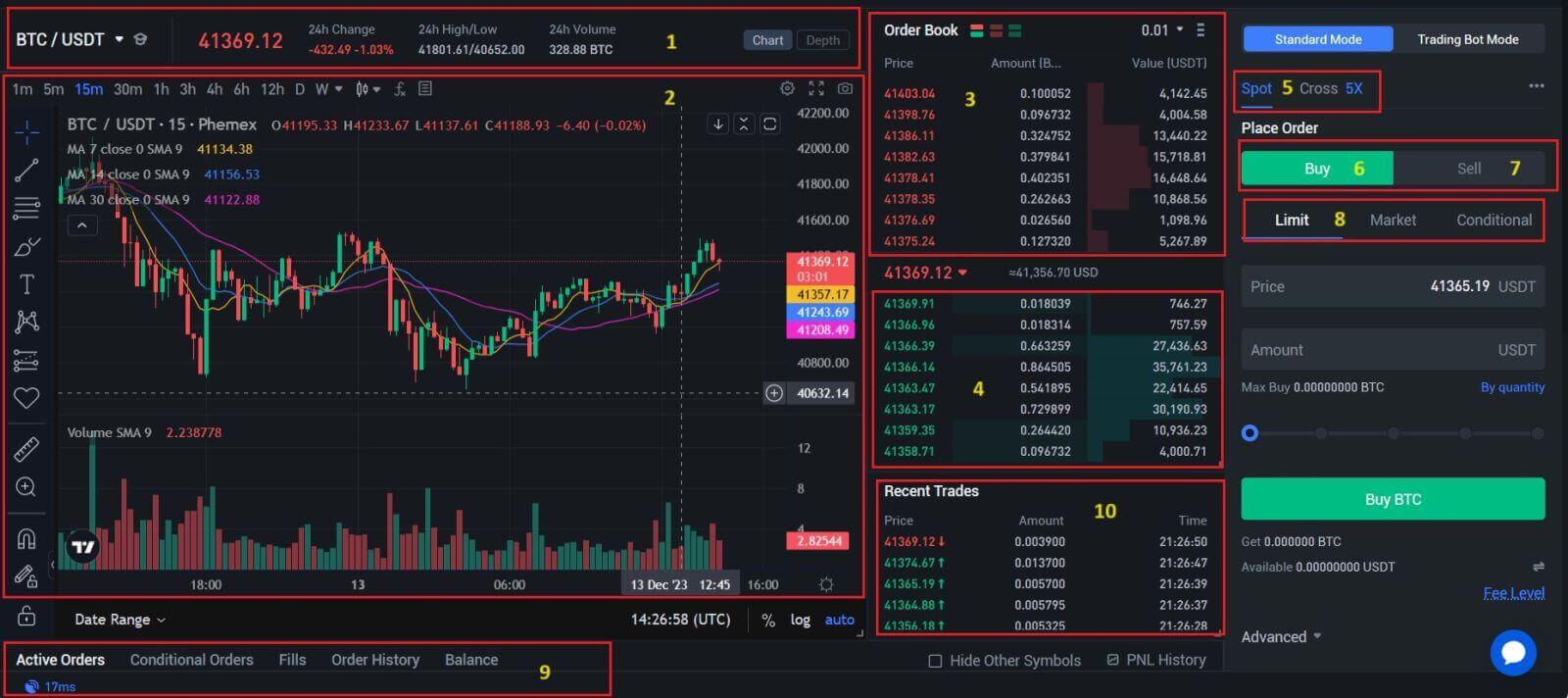1568x698 pixels.
Task: Enter fullscreen chart mode
Action: [x=815, y=89]
